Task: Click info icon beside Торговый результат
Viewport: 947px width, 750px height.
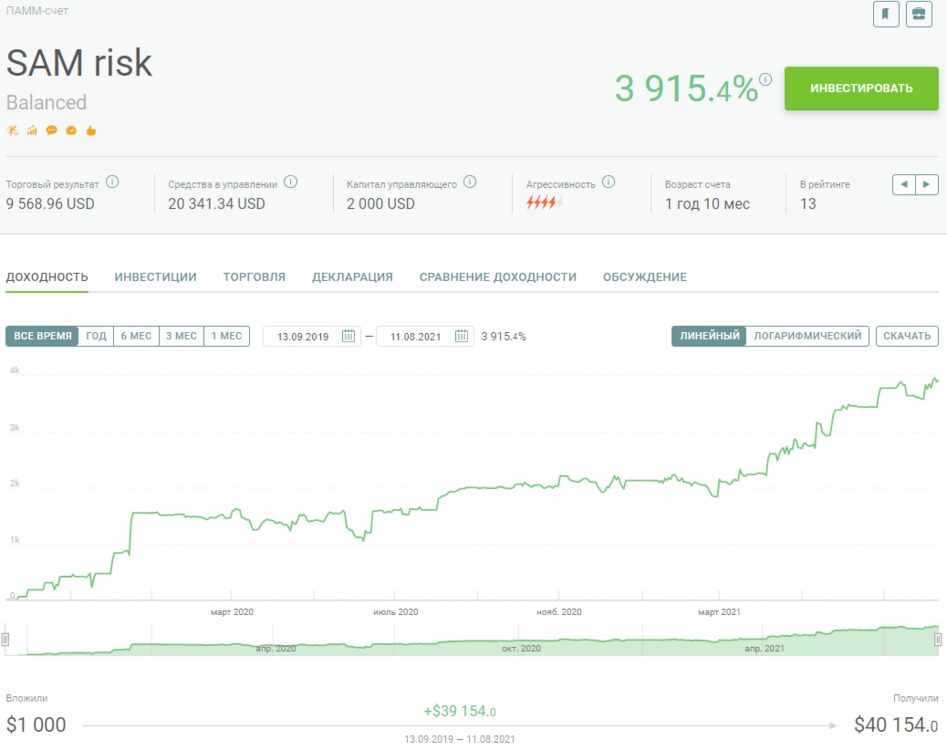Action: pyautogui.click(x=112, y=182)
